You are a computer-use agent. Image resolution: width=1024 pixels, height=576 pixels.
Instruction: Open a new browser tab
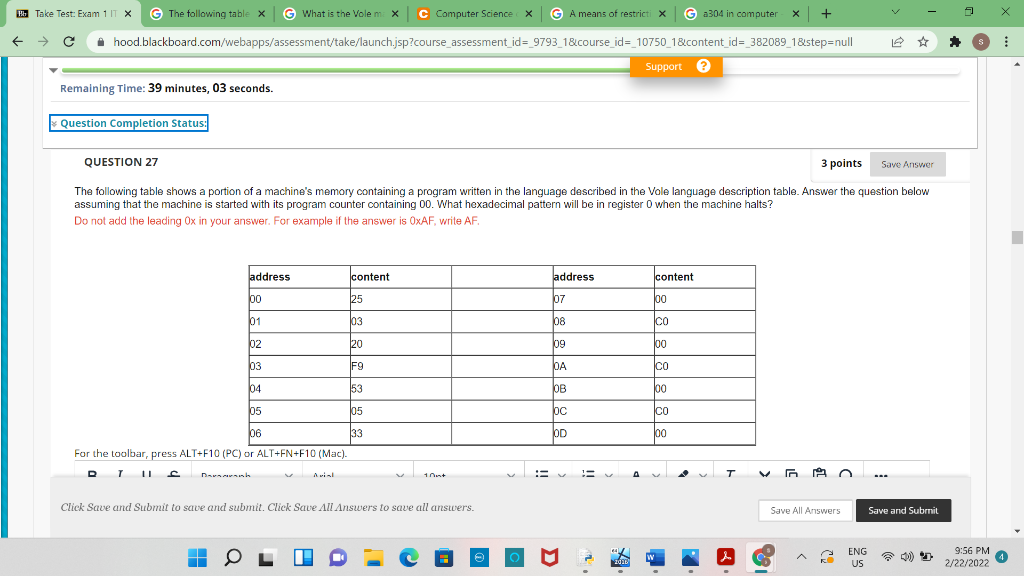click(x=826, y=14)
